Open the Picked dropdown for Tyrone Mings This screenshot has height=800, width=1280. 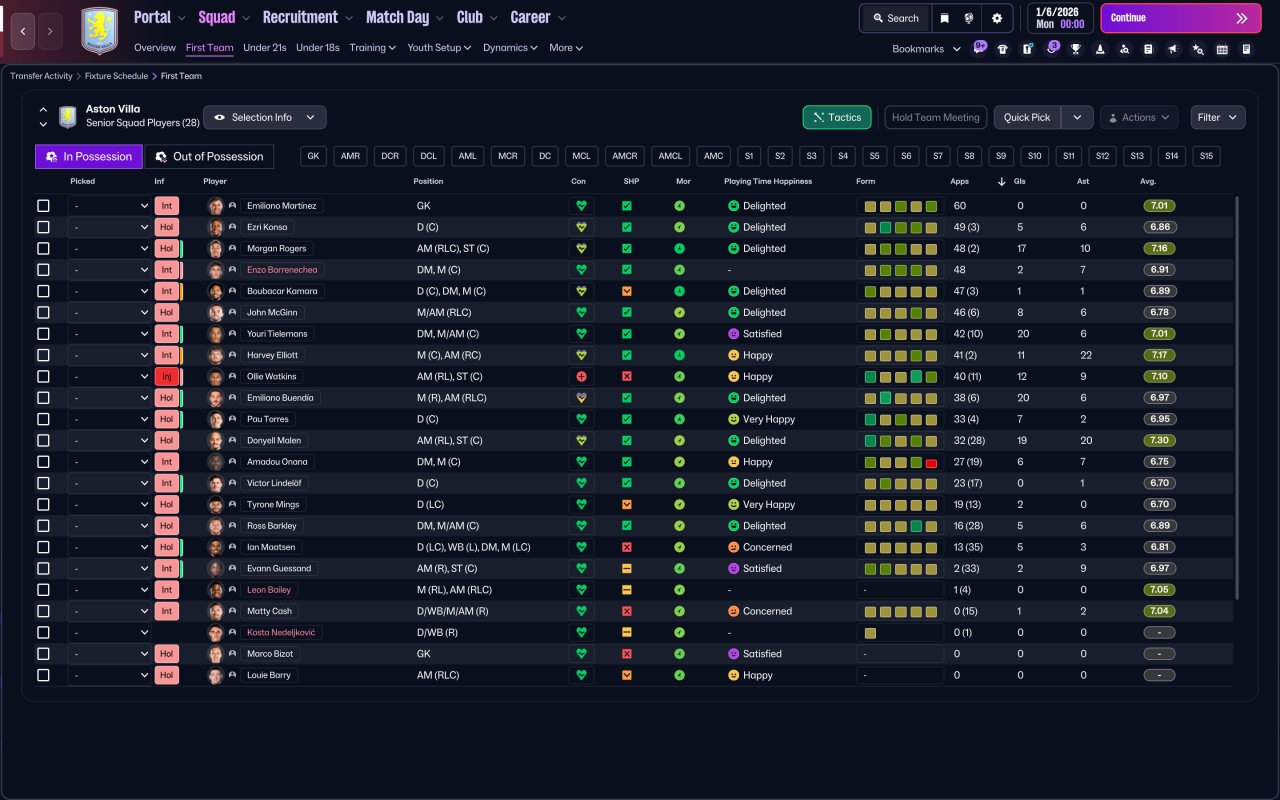click(109, 504)
